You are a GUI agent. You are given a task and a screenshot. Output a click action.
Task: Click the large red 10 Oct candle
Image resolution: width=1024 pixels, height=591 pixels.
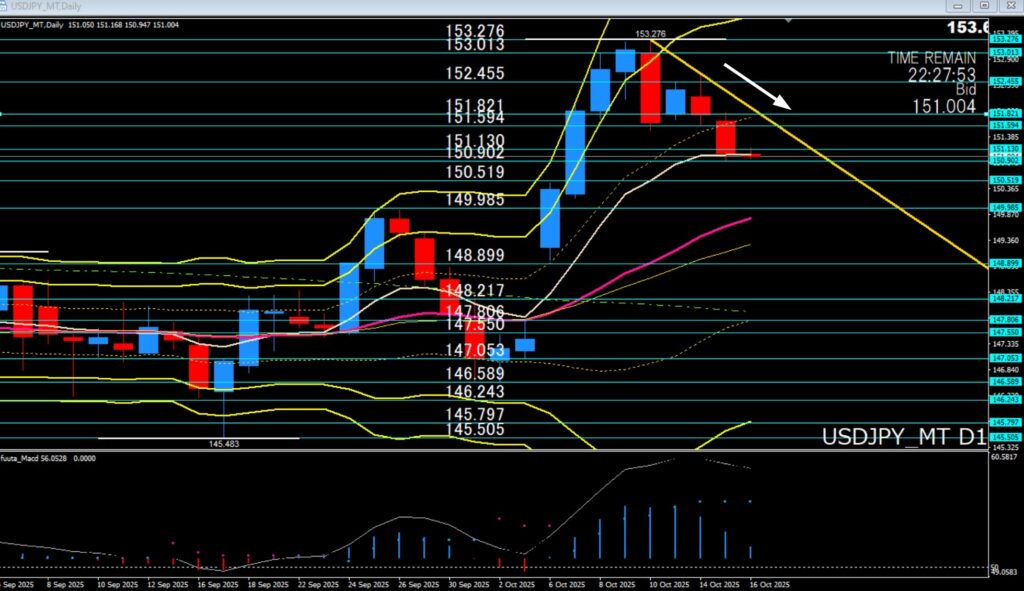tap(650, 86)
